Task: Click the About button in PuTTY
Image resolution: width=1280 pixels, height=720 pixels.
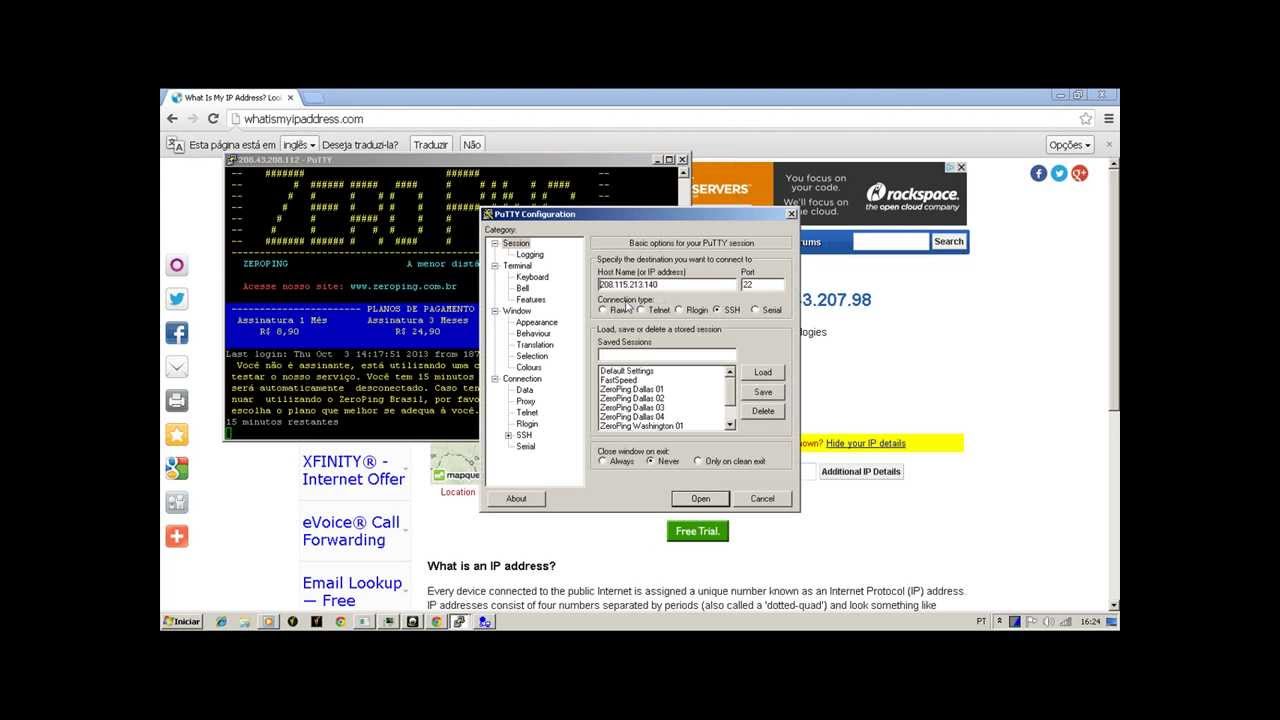Action: (x=516, y=498)
